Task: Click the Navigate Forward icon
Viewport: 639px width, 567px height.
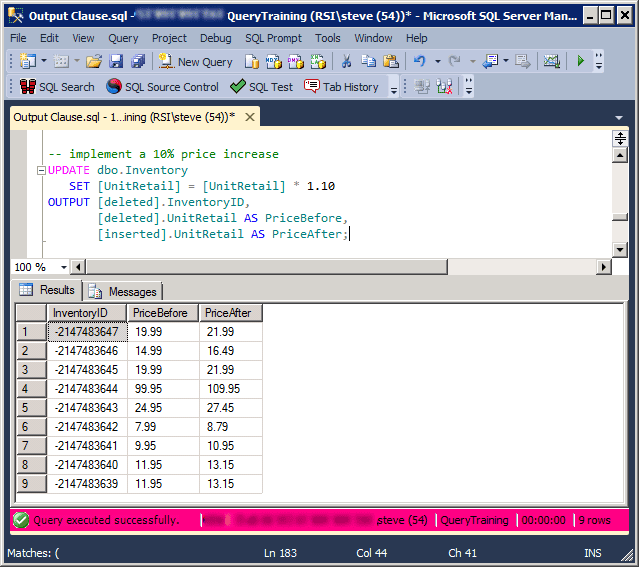Action: pos(522,62)
